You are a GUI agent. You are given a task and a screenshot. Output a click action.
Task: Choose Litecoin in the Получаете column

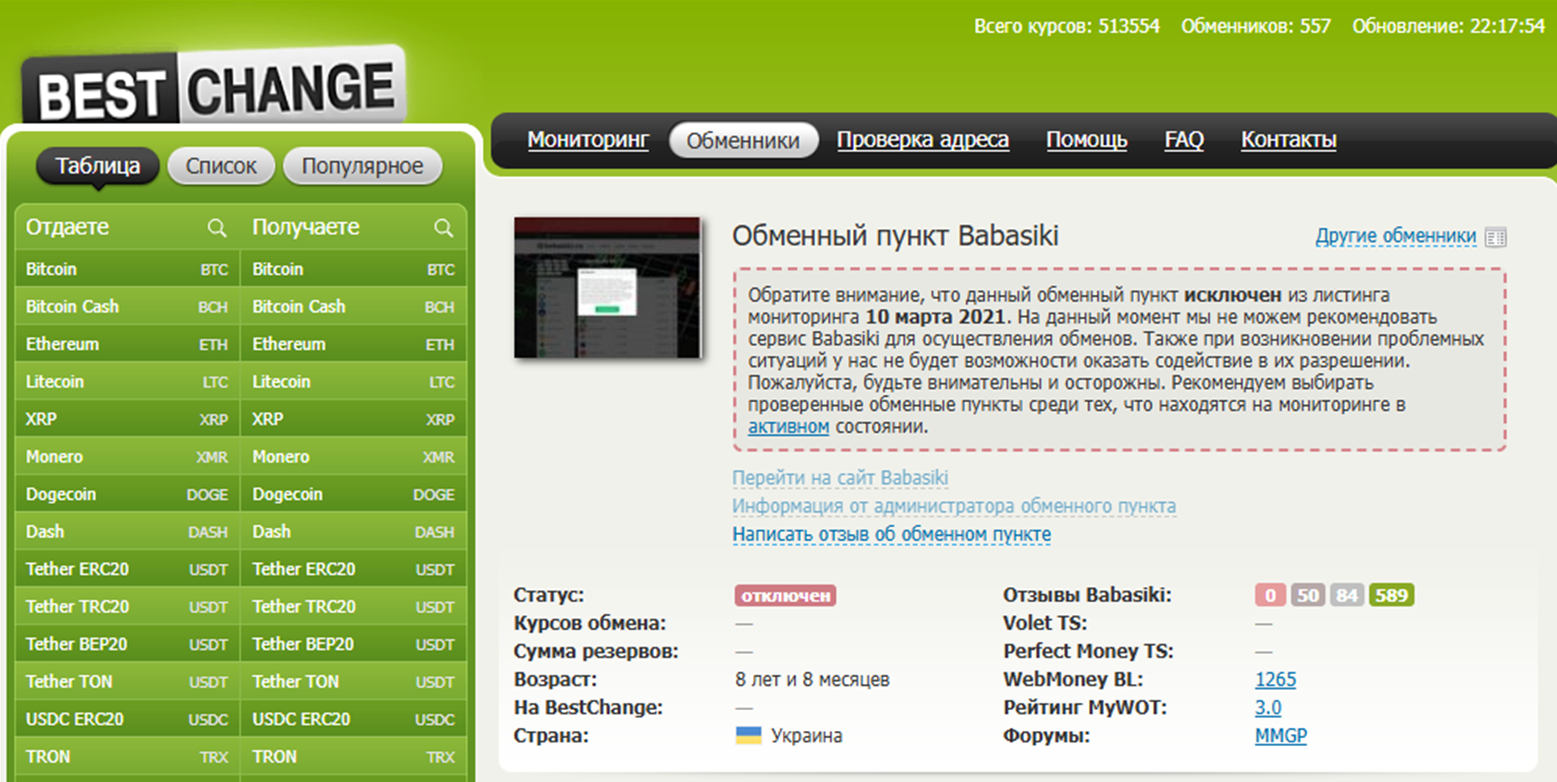(x=354, y=382)
